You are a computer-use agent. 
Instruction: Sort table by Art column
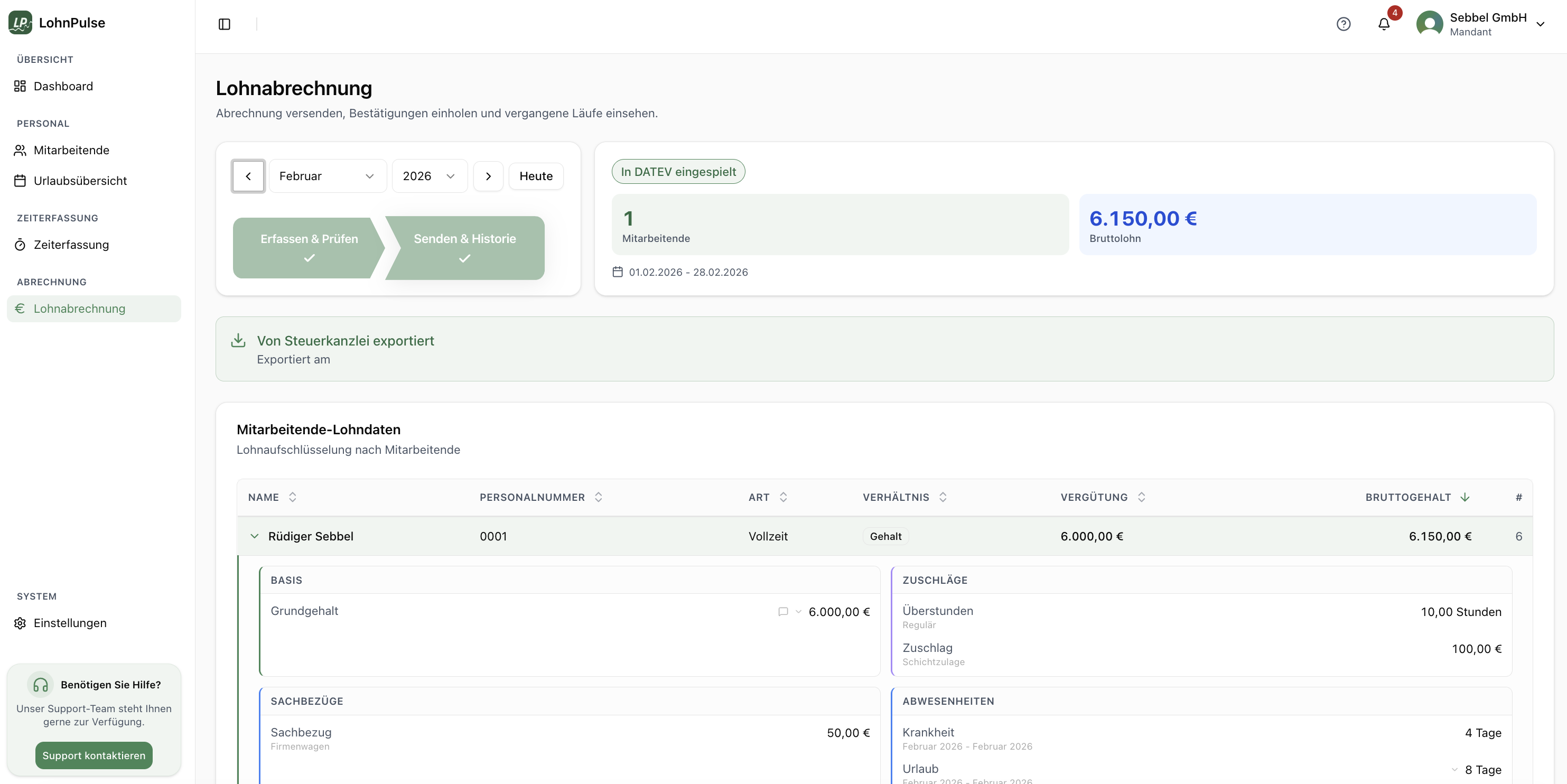tap(768, 497)
